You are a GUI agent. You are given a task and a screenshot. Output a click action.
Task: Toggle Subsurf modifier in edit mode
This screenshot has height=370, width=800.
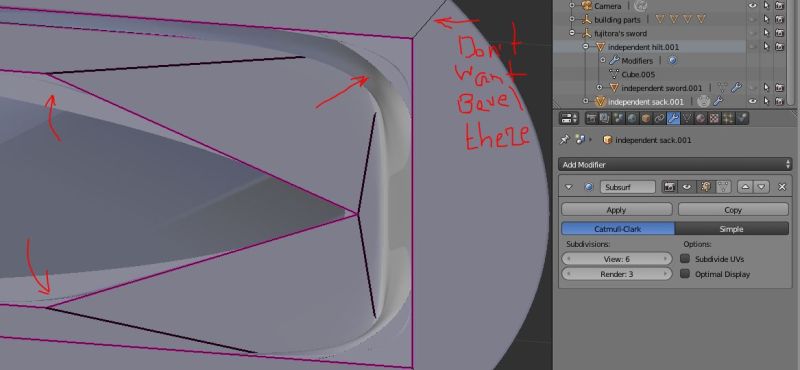click(706, 187)
